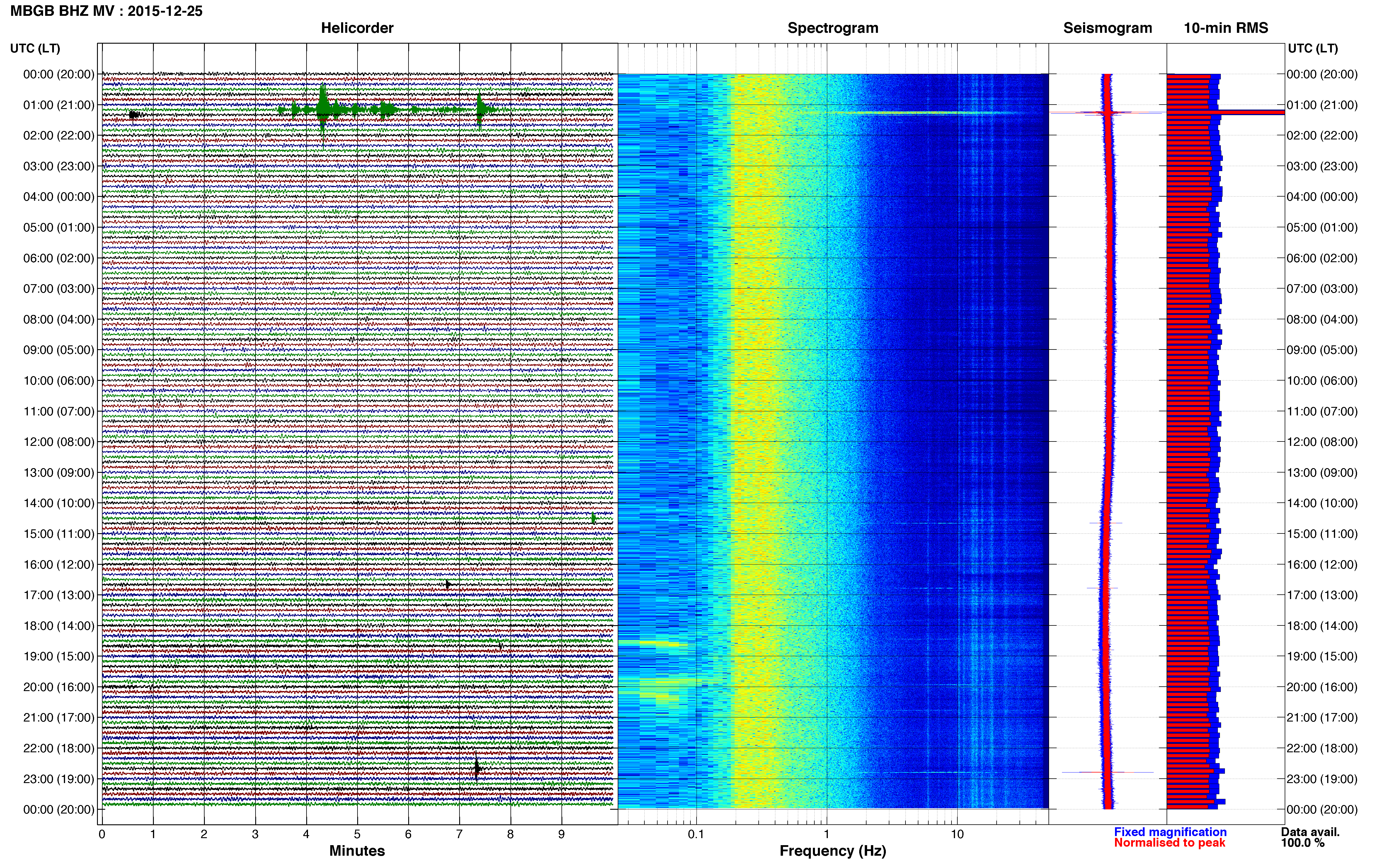Click left time label 02:00 (22:00)
The width and height of the screenshot is (1389, 868).
tap(59, 135)
